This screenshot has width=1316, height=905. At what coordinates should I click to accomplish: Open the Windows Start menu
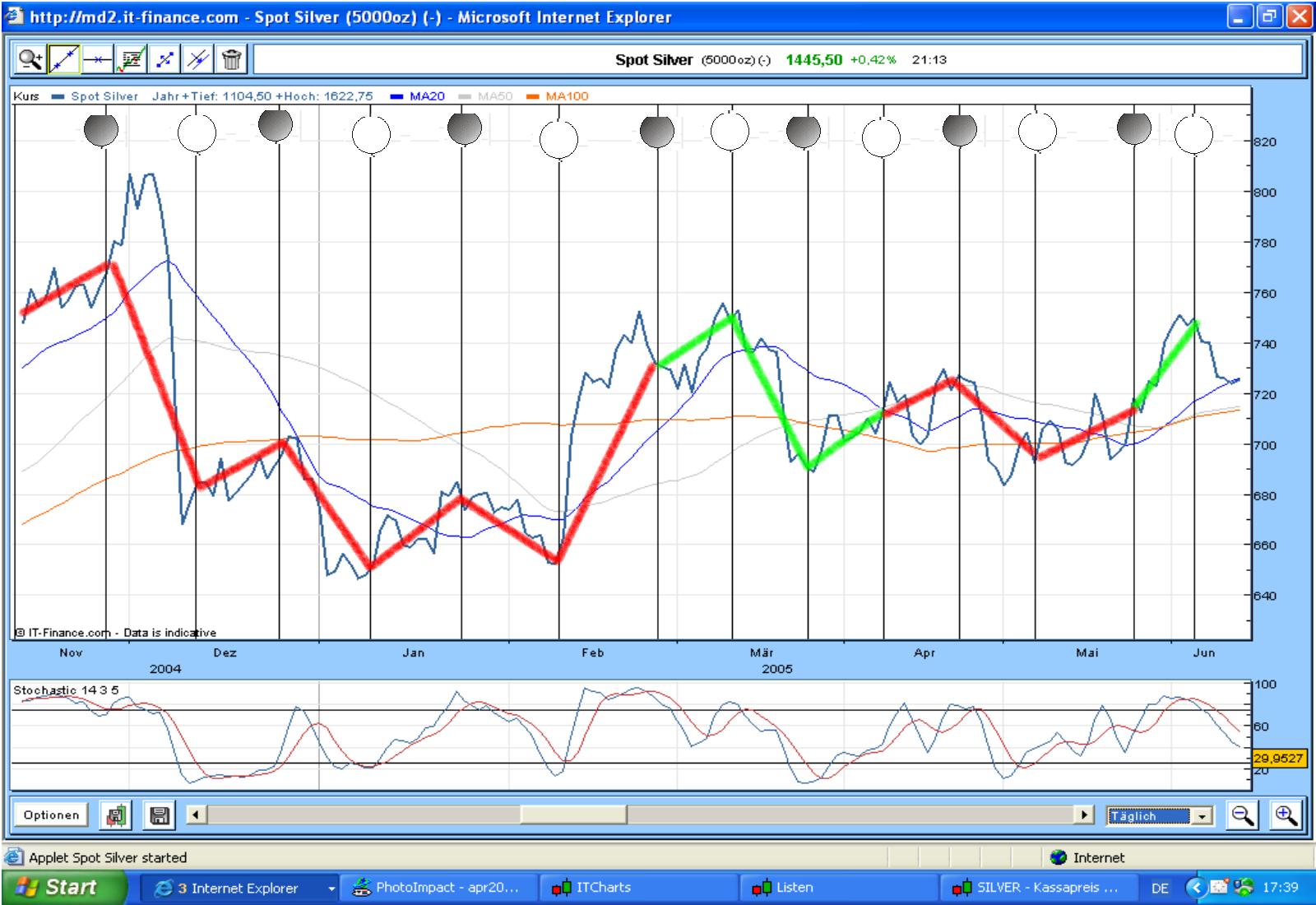coord(64,888)
